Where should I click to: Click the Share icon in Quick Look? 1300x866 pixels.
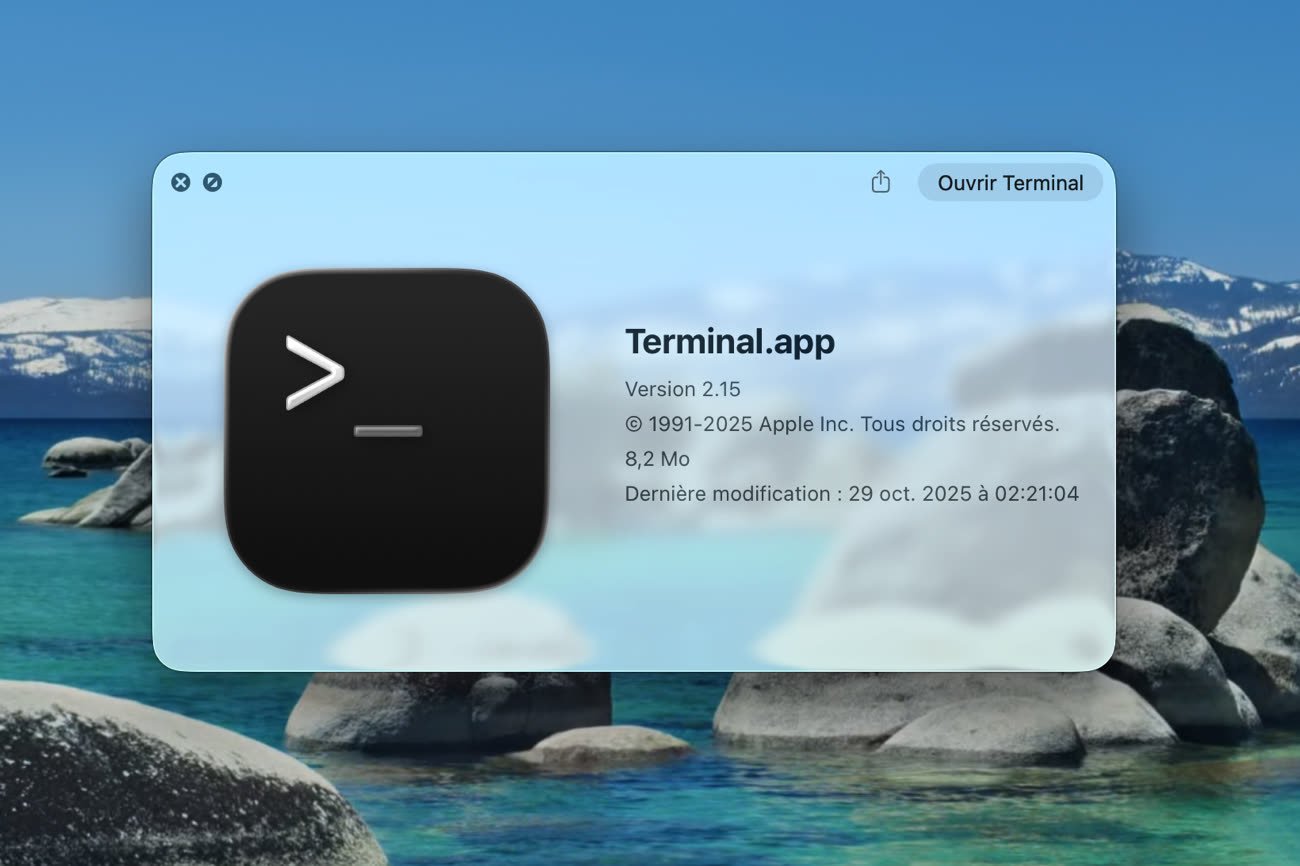(x=880, y=182)
